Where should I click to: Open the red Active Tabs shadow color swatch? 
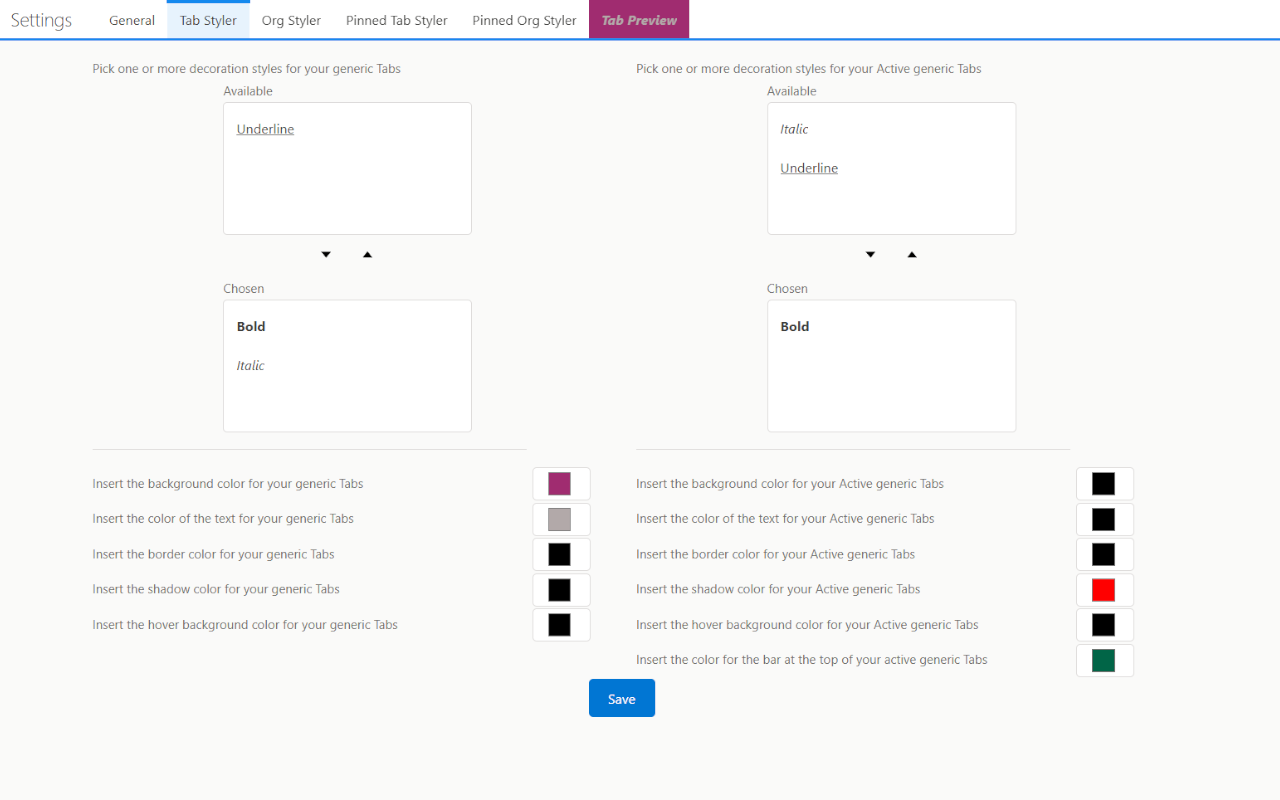[x=1104, y=590]
